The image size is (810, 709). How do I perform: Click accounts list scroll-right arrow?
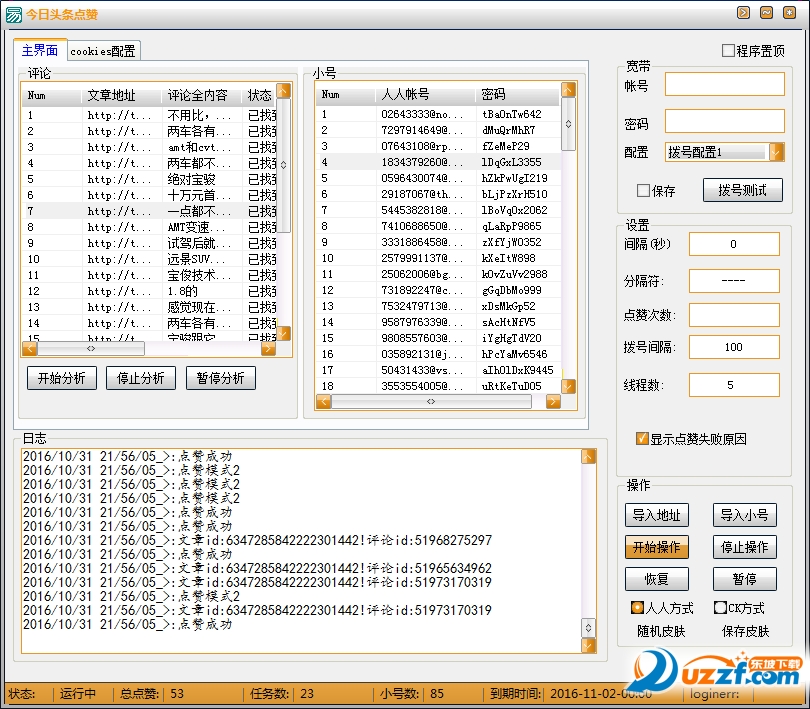coord(553,402)
